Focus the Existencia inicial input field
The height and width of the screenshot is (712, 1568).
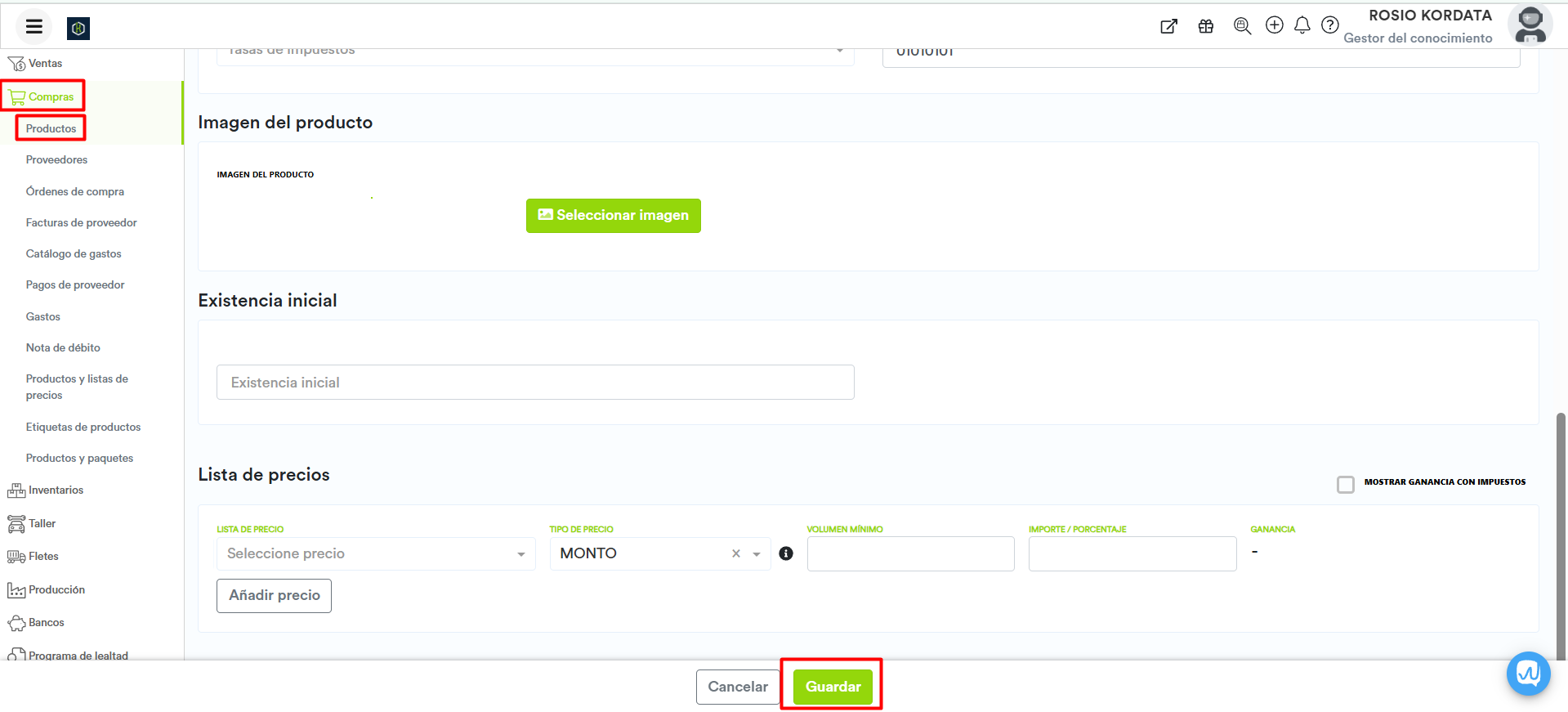[534, 383]
